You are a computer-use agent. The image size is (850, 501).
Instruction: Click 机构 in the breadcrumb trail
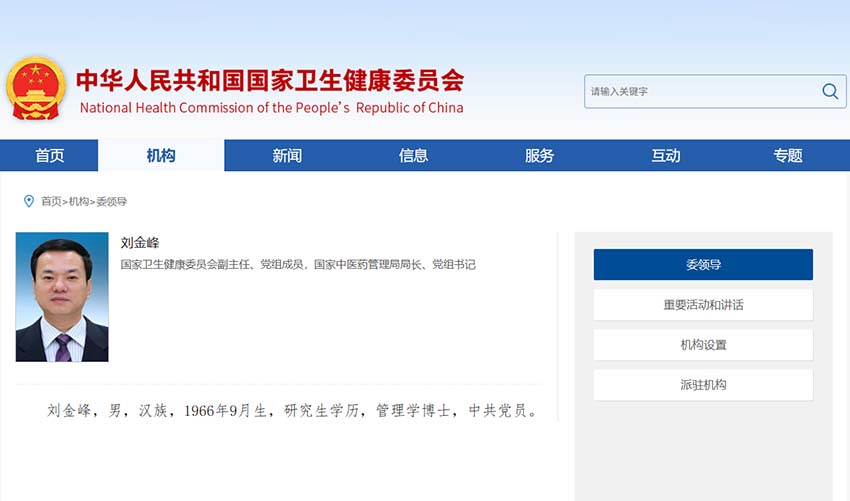[79, 202]
